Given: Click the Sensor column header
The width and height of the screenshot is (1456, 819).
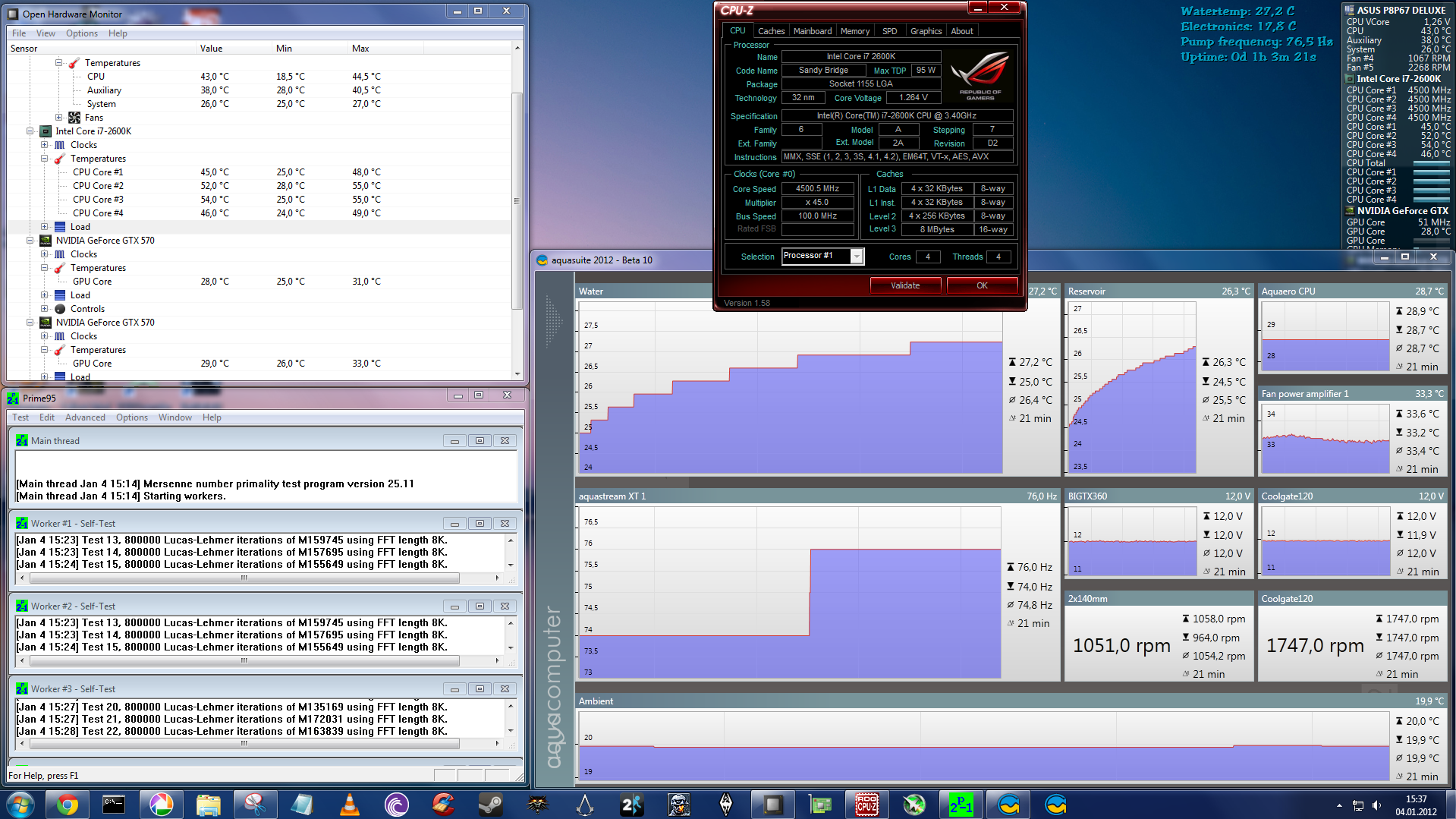Looking at the screenshot, I should point(102,49).
